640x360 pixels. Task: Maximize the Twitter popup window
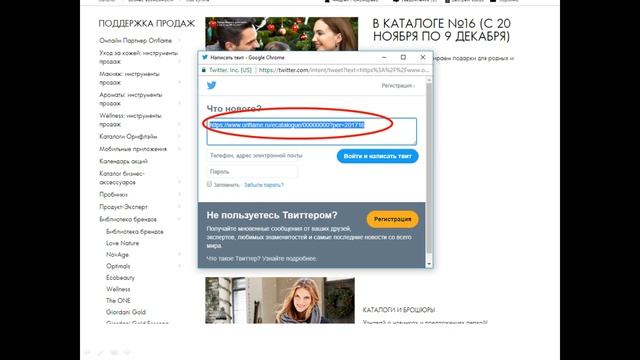point(403,58)
